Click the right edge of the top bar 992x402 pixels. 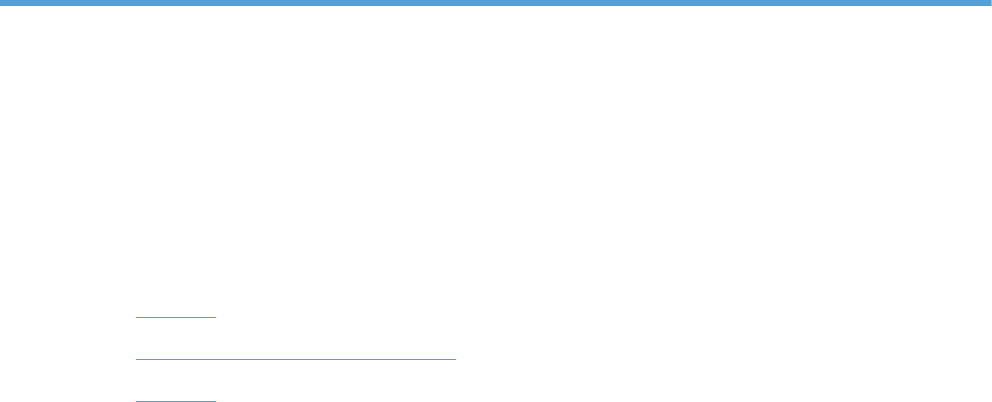pyautogui.click(x=988, y=3)
